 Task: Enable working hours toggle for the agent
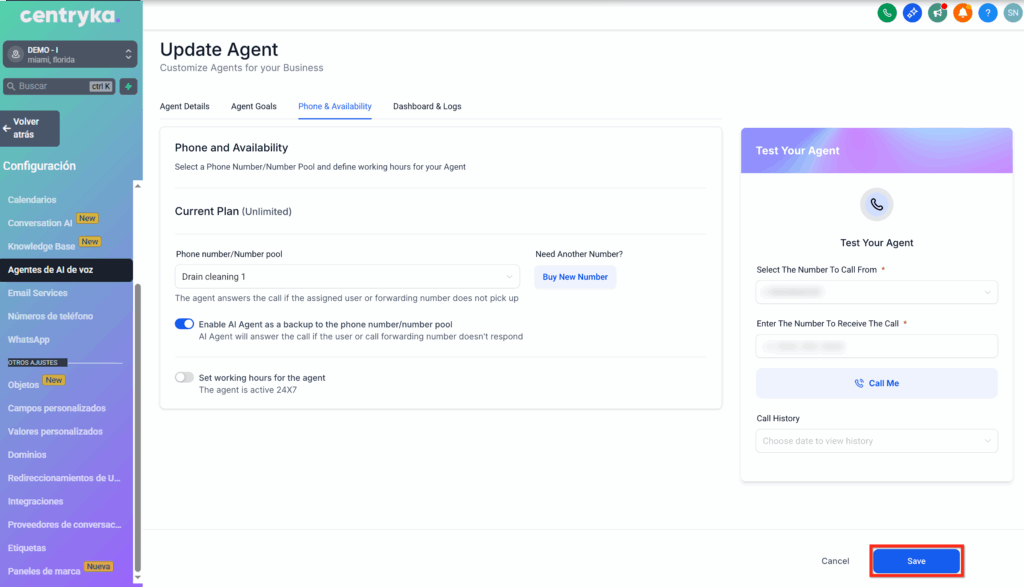click(x=184, y=378)
